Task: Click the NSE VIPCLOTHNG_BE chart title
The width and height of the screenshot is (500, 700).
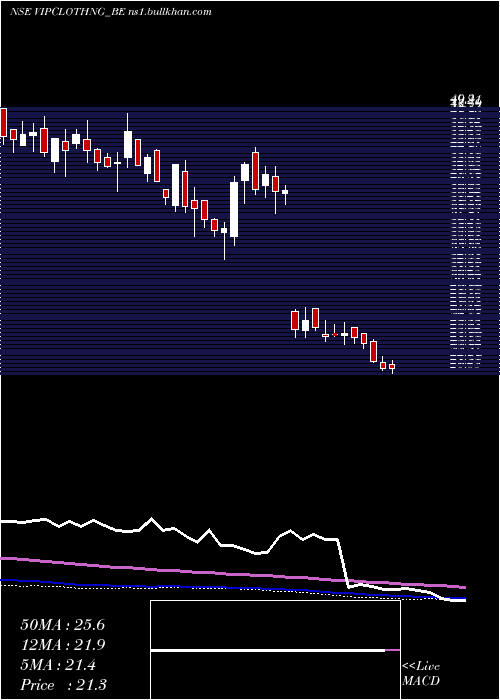Action: point(111,12)
